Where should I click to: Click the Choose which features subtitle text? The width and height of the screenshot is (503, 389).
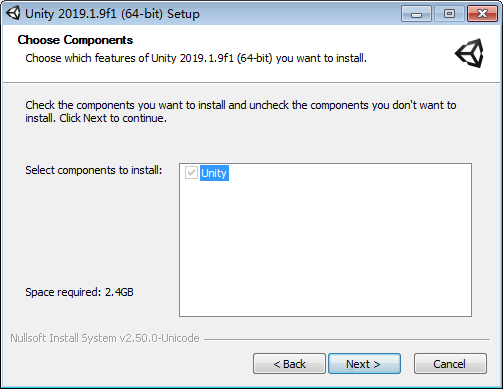pos(196,58)
